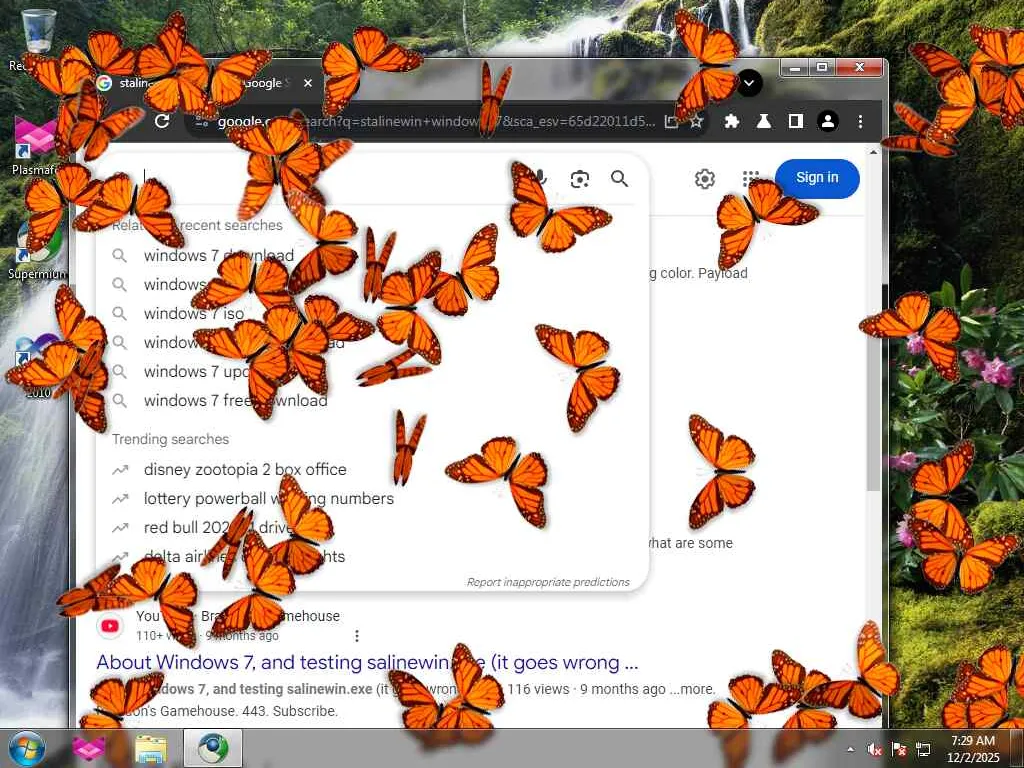Select trending "red bull" driver suggestion
1024x768 pixels.
(218, 527)
